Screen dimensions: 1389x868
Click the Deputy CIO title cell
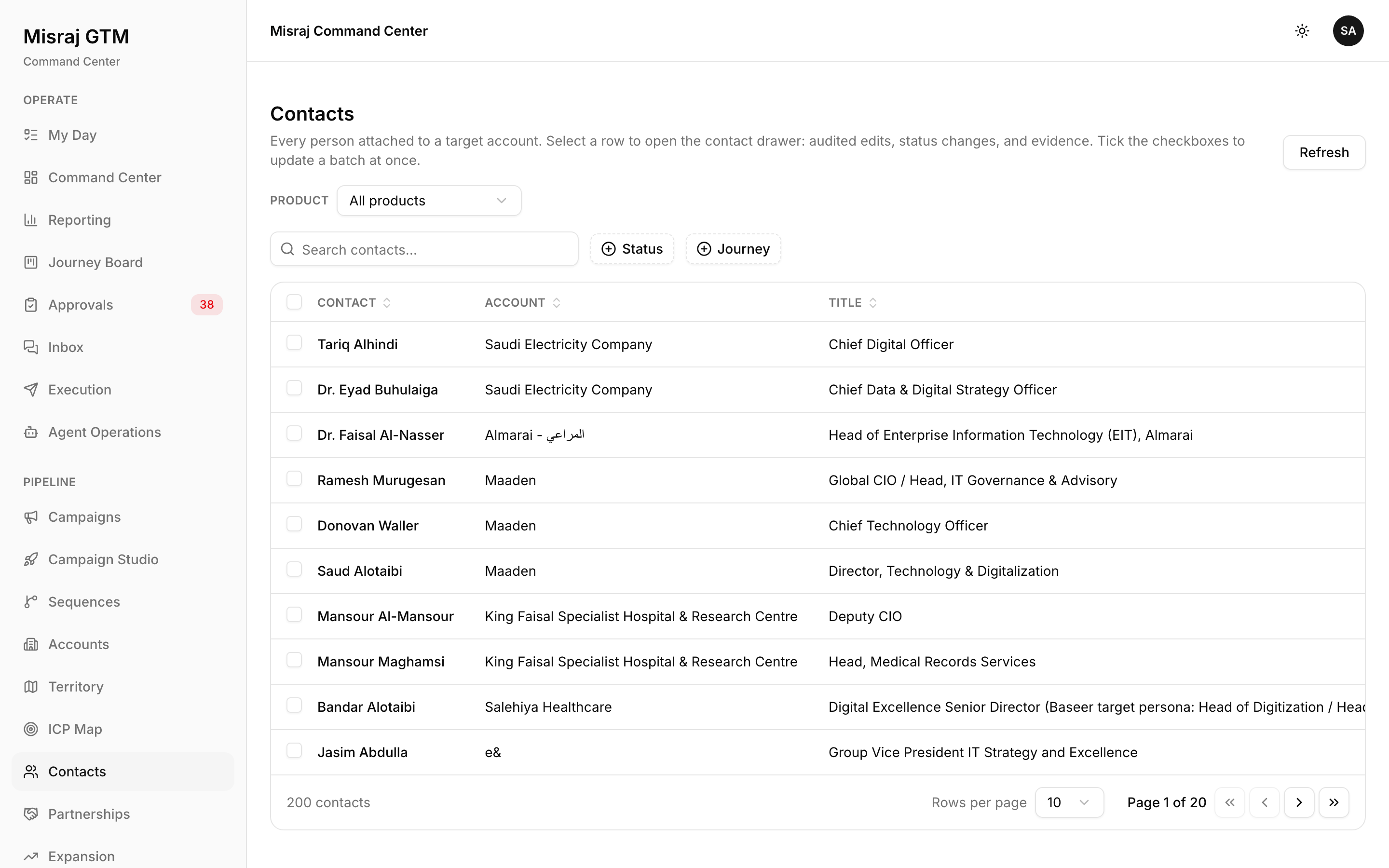click(865, 617)
